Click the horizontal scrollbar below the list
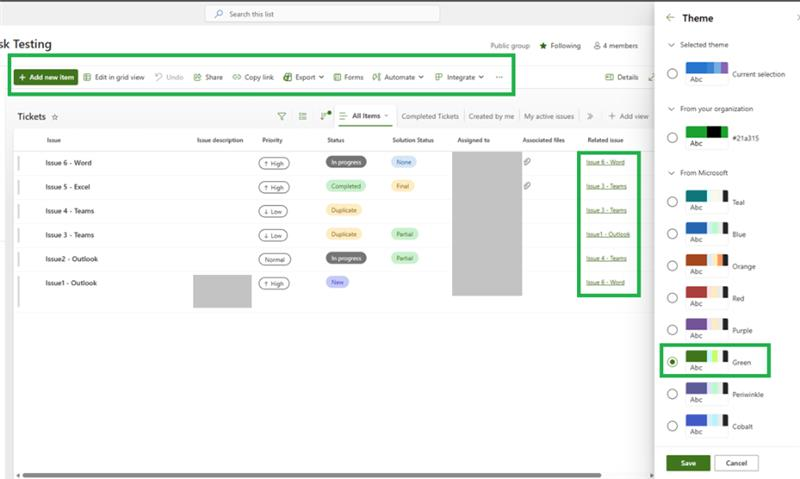Viewport: 800px width, 479px height. (x=312, y=475)
